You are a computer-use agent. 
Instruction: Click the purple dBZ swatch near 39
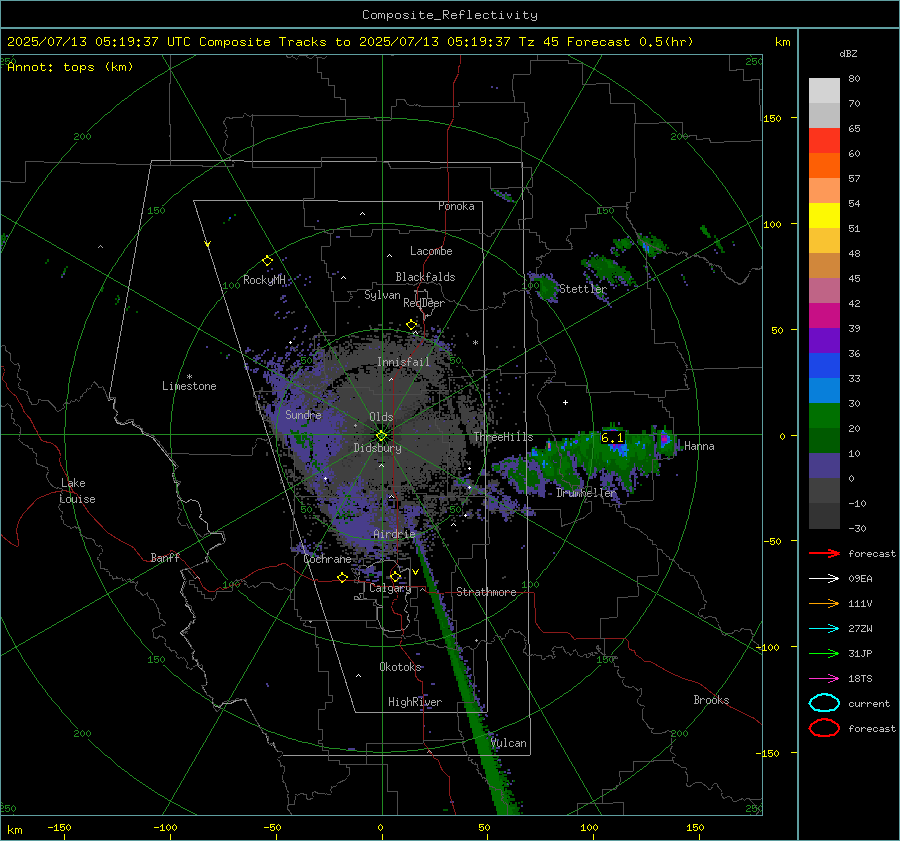coord(824,340)
